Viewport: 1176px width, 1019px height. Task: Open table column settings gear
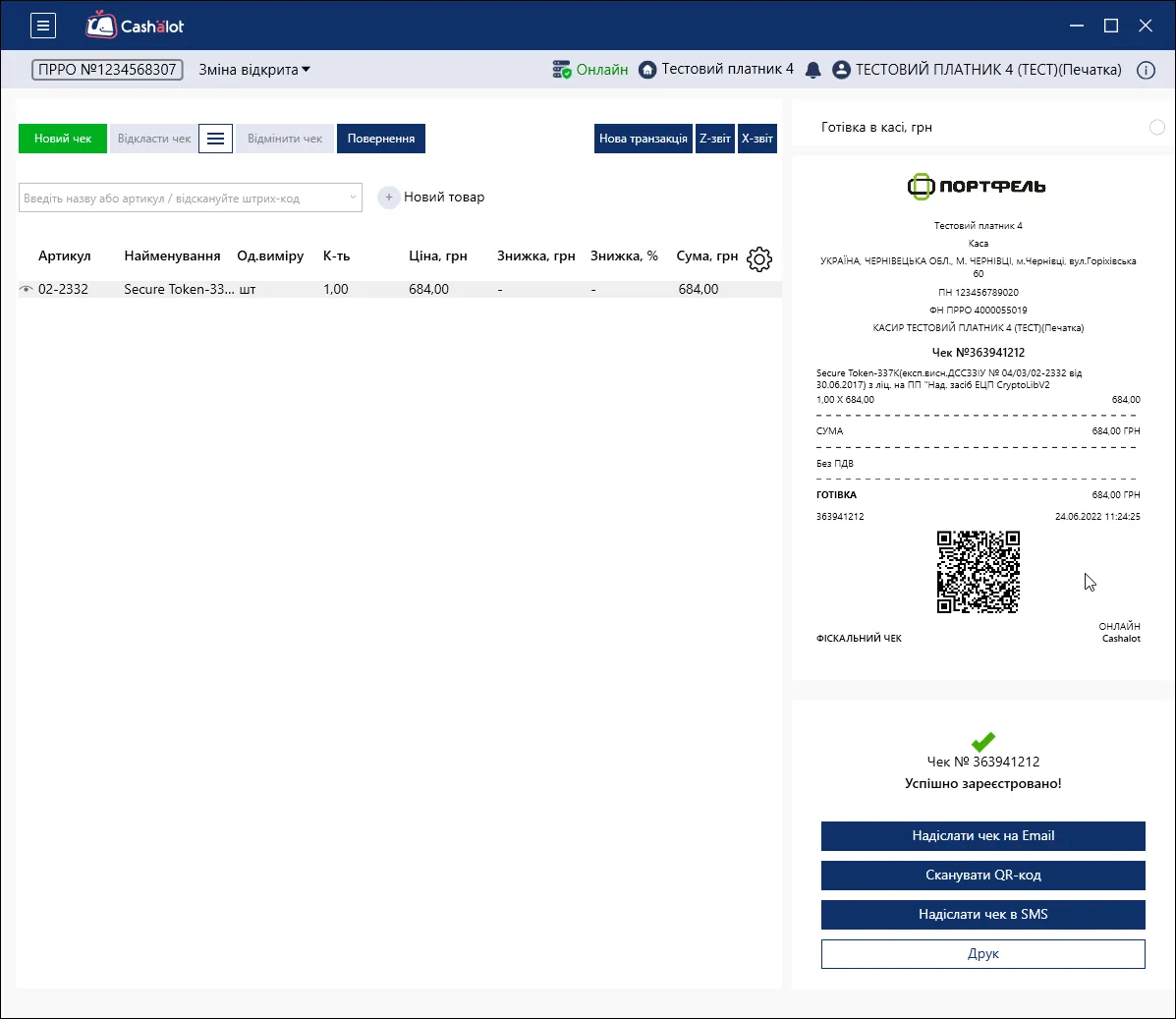tap(759, 258)
